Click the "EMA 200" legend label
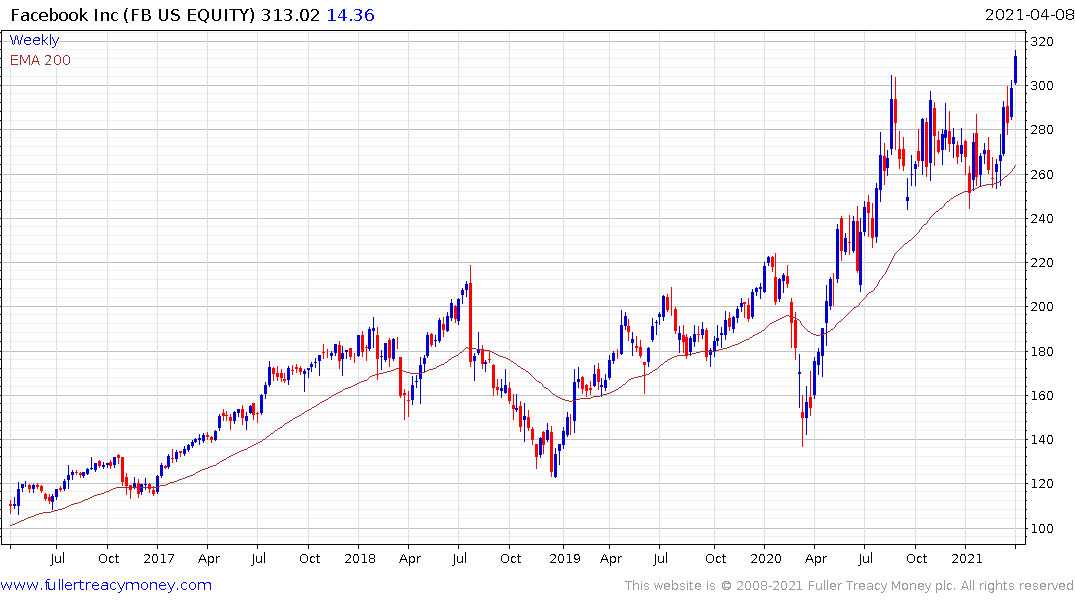This screenshot has height=600, width=1075. [40, 60]
